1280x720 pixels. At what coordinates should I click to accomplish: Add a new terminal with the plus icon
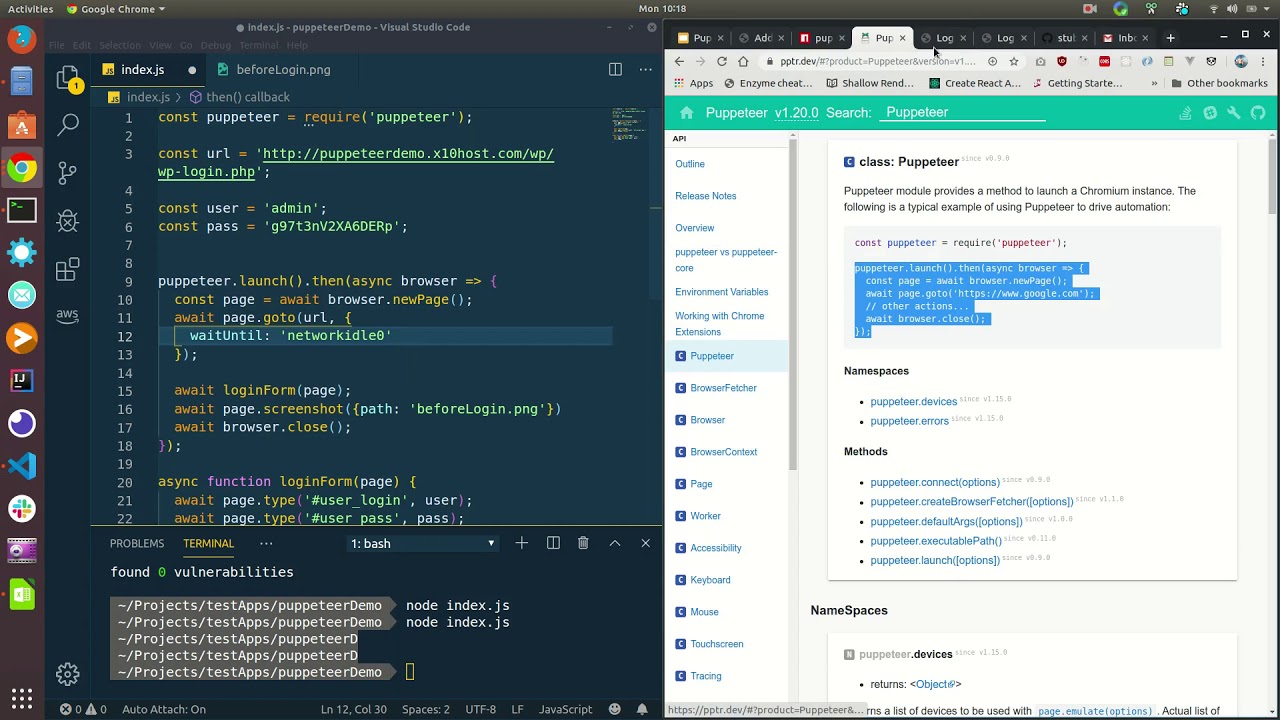[x=521, y=543]
